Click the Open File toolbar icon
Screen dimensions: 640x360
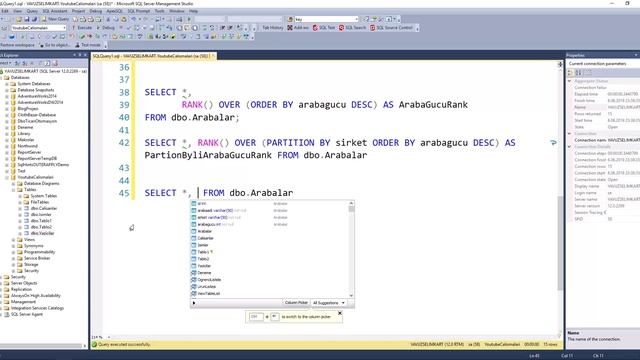click(x=19, y=19)
